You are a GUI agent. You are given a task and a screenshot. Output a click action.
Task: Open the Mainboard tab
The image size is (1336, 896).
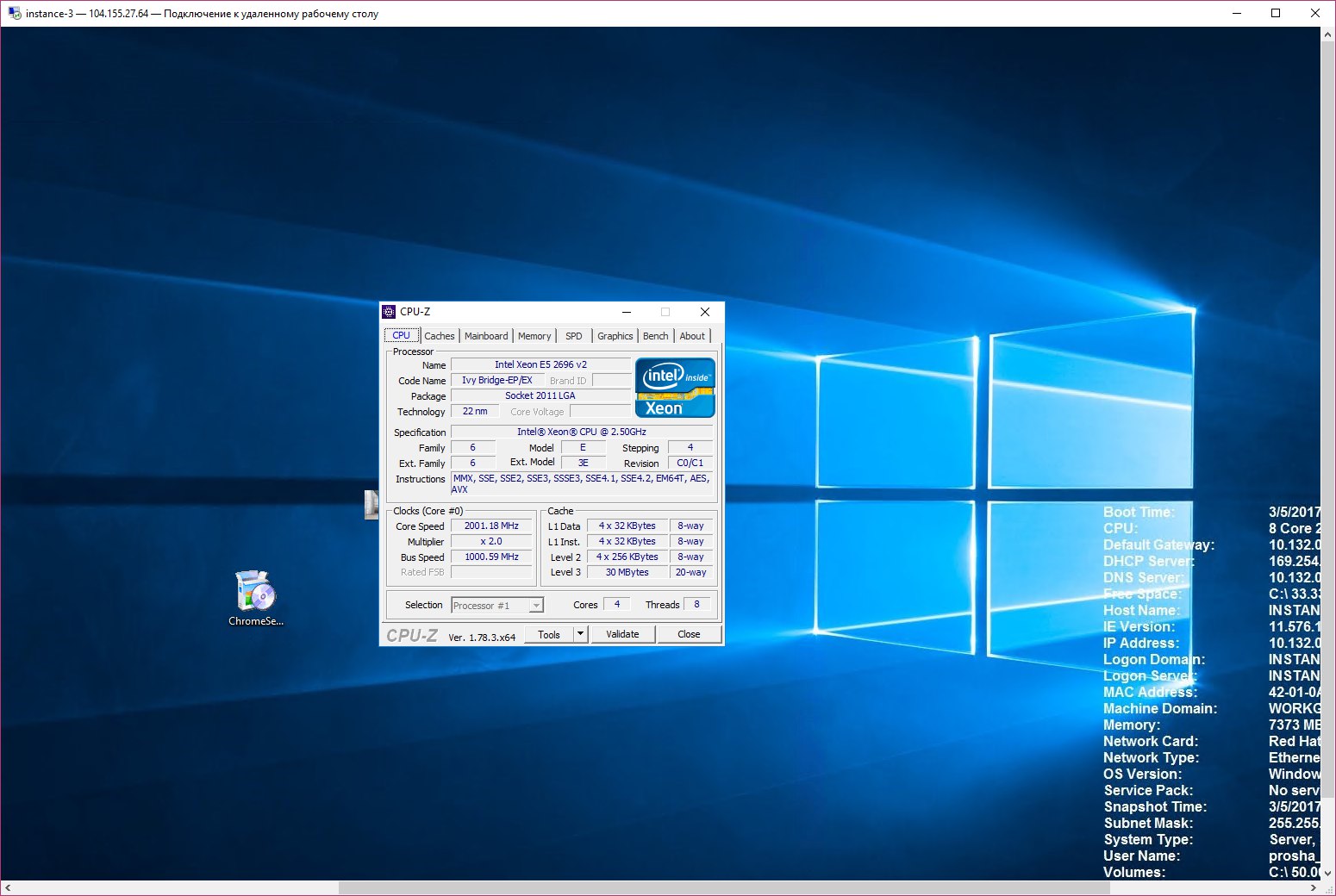point(486,336)
